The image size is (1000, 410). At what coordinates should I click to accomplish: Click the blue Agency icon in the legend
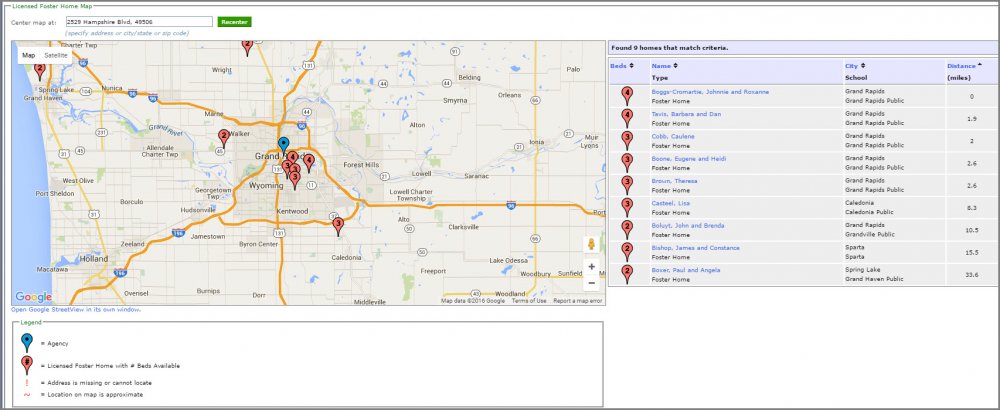point(26,342)
